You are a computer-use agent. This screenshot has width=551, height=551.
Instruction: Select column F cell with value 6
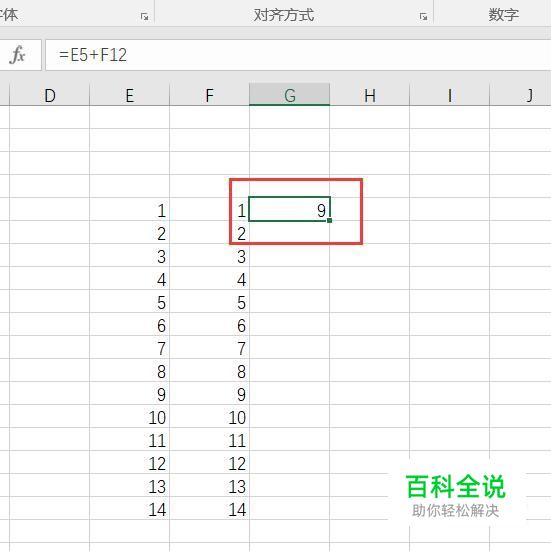(x=209, y=324)
